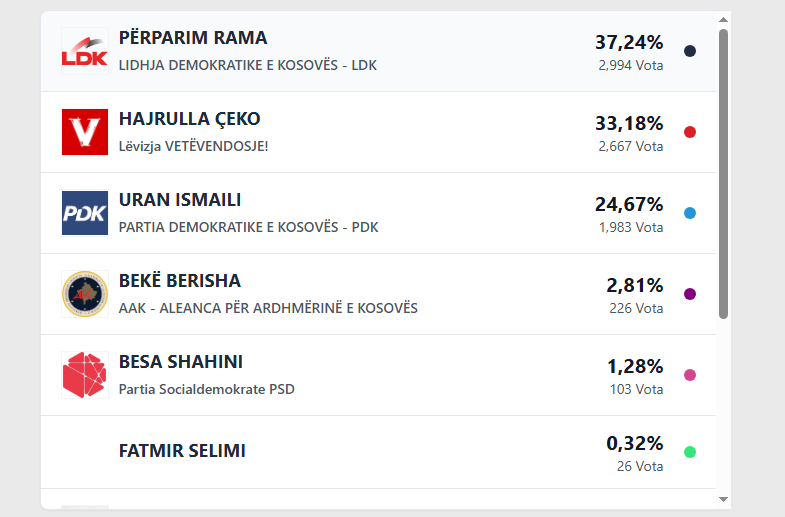Select the Hajrulla Çeko candidate name

(189, 119)
